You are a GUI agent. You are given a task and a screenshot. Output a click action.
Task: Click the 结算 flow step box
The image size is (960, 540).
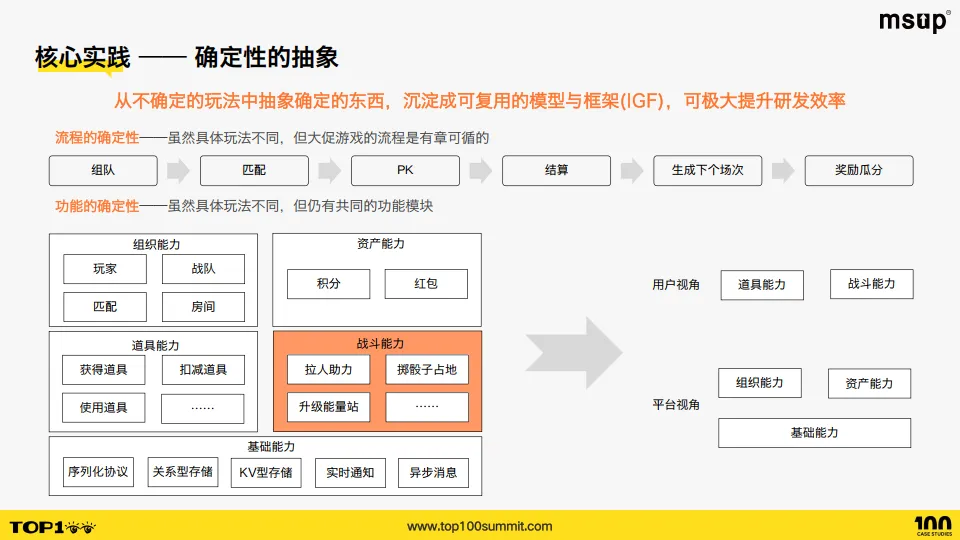tap(557, 170)
